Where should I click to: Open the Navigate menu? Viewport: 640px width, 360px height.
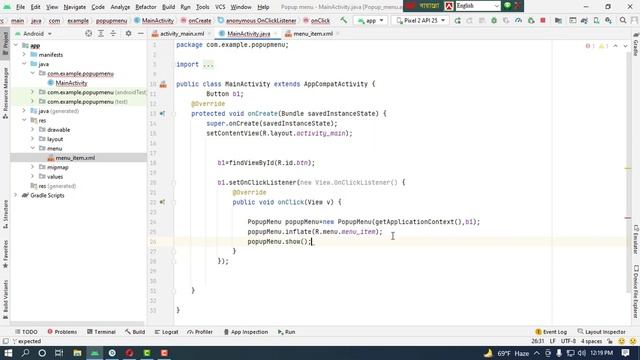click(75, 7)
